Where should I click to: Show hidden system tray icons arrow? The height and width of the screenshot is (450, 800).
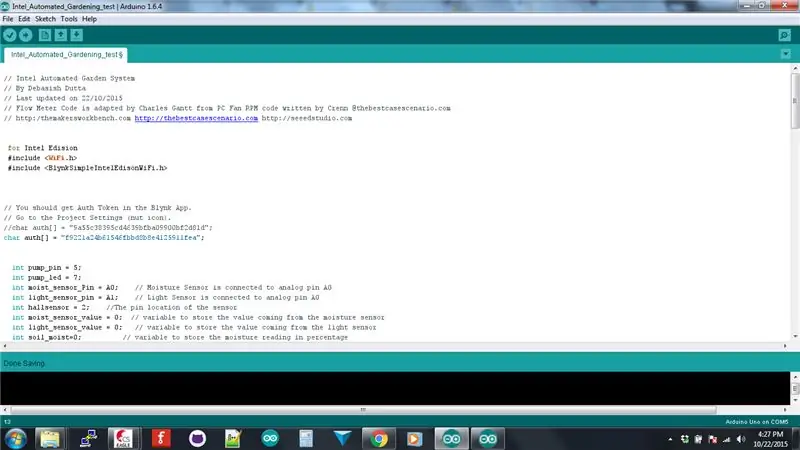670,439
